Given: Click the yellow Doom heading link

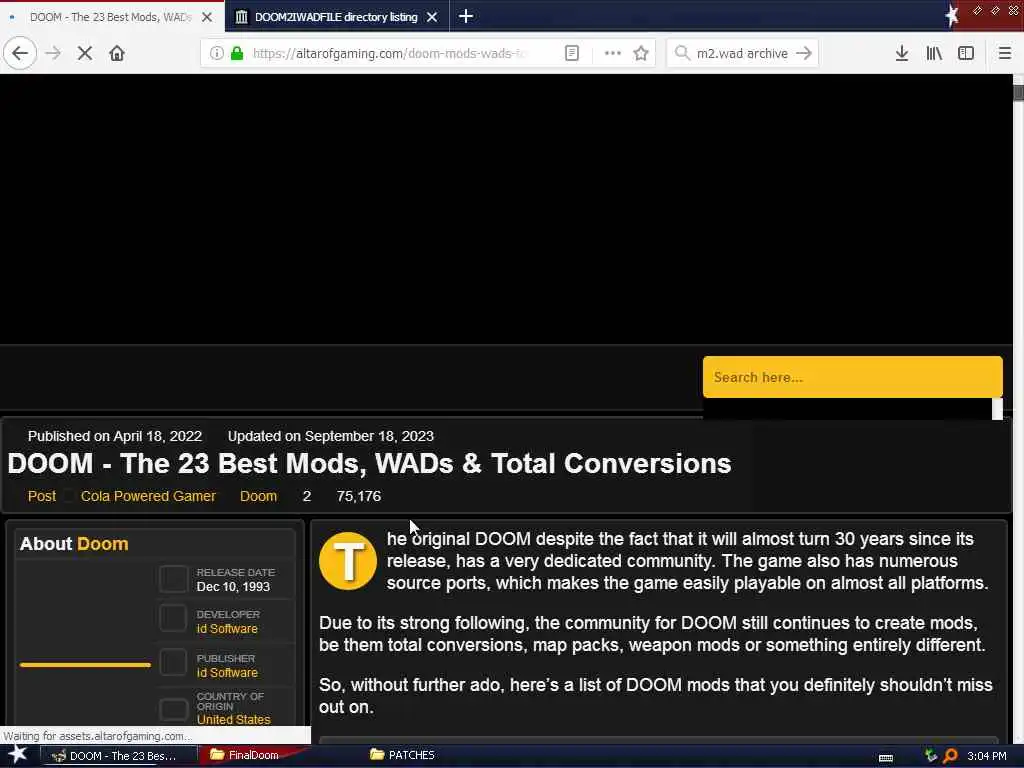Looking at the screenshot, I should click(x=103, y=544).
